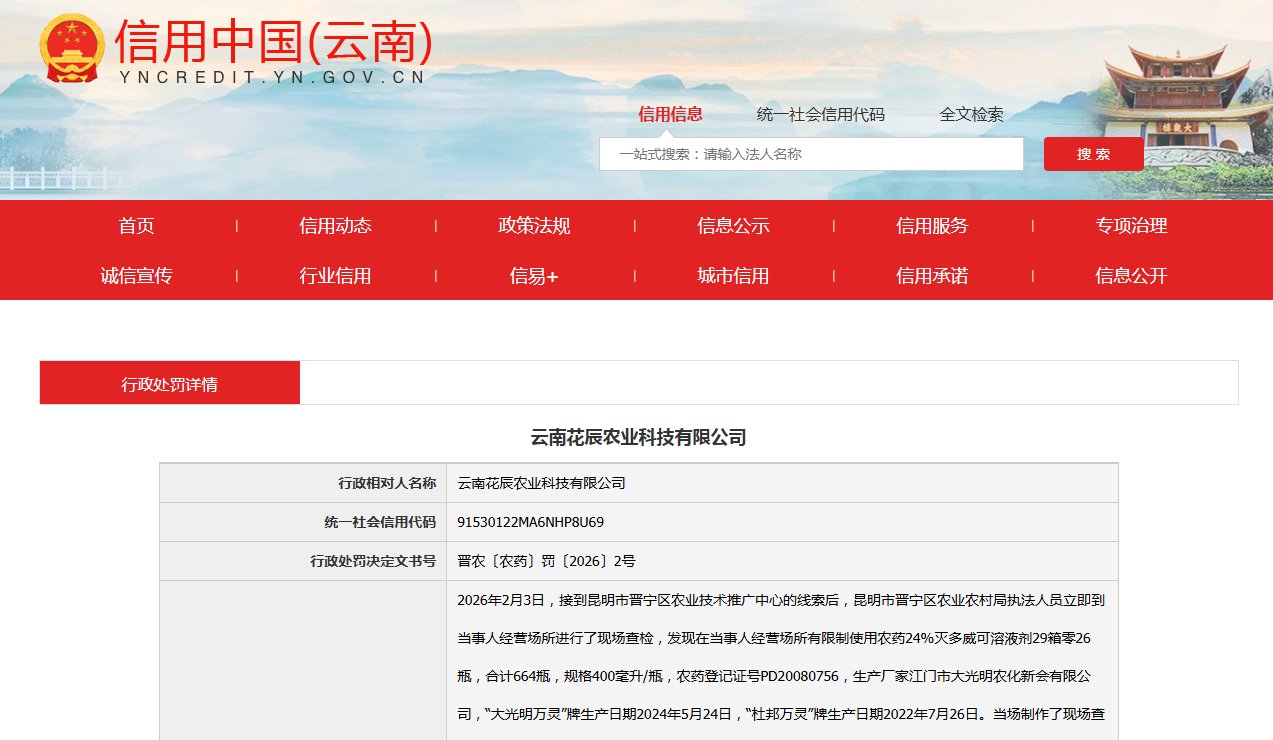This screenshot has width=1273, height=740.
Task: Open the 信用服务 menu item
Action: [932, 226]
